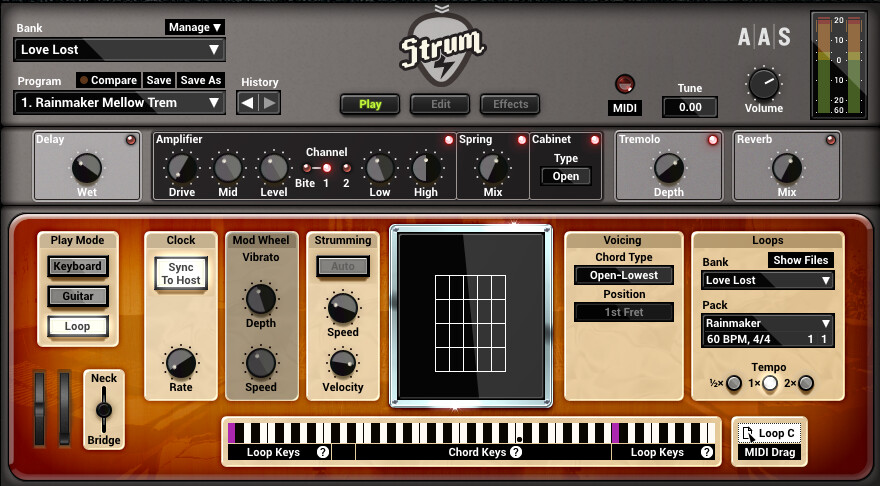Click the Amplifier Mid knob
This screenshot has width=880, height=486.
[228, 167]
